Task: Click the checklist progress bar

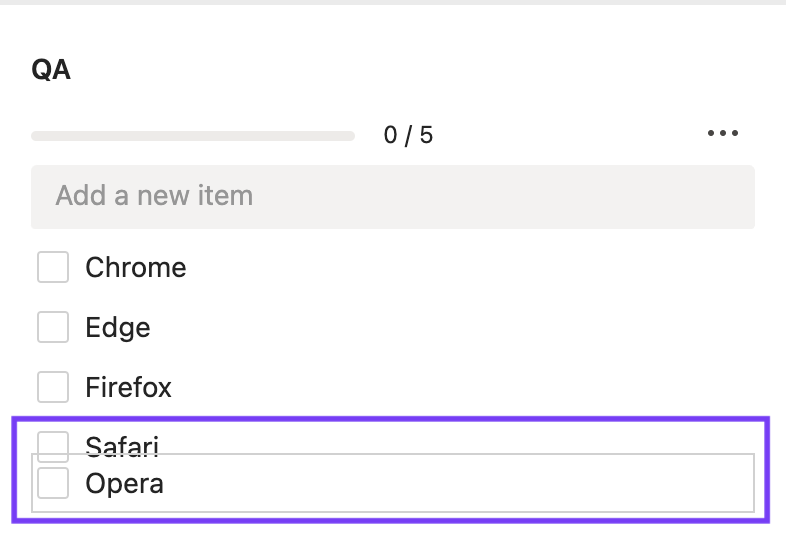Action: (193, 135)
